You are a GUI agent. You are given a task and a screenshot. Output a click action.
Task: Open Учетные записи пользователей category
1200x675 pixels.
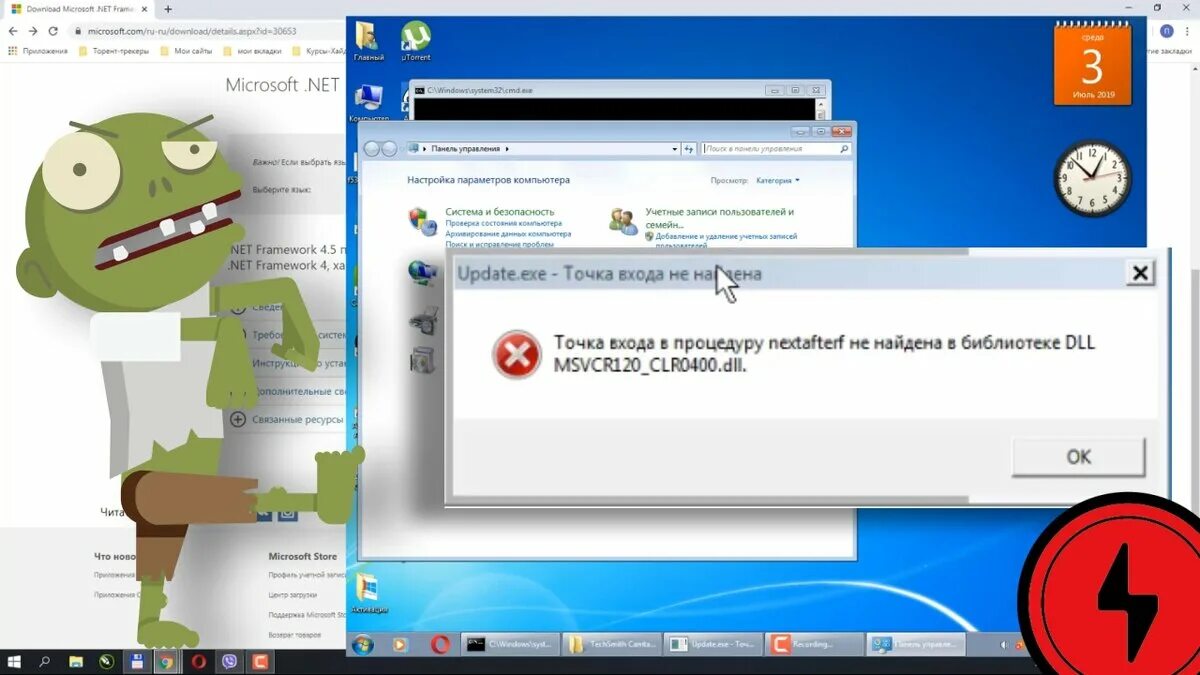click(x=719, y=218)
